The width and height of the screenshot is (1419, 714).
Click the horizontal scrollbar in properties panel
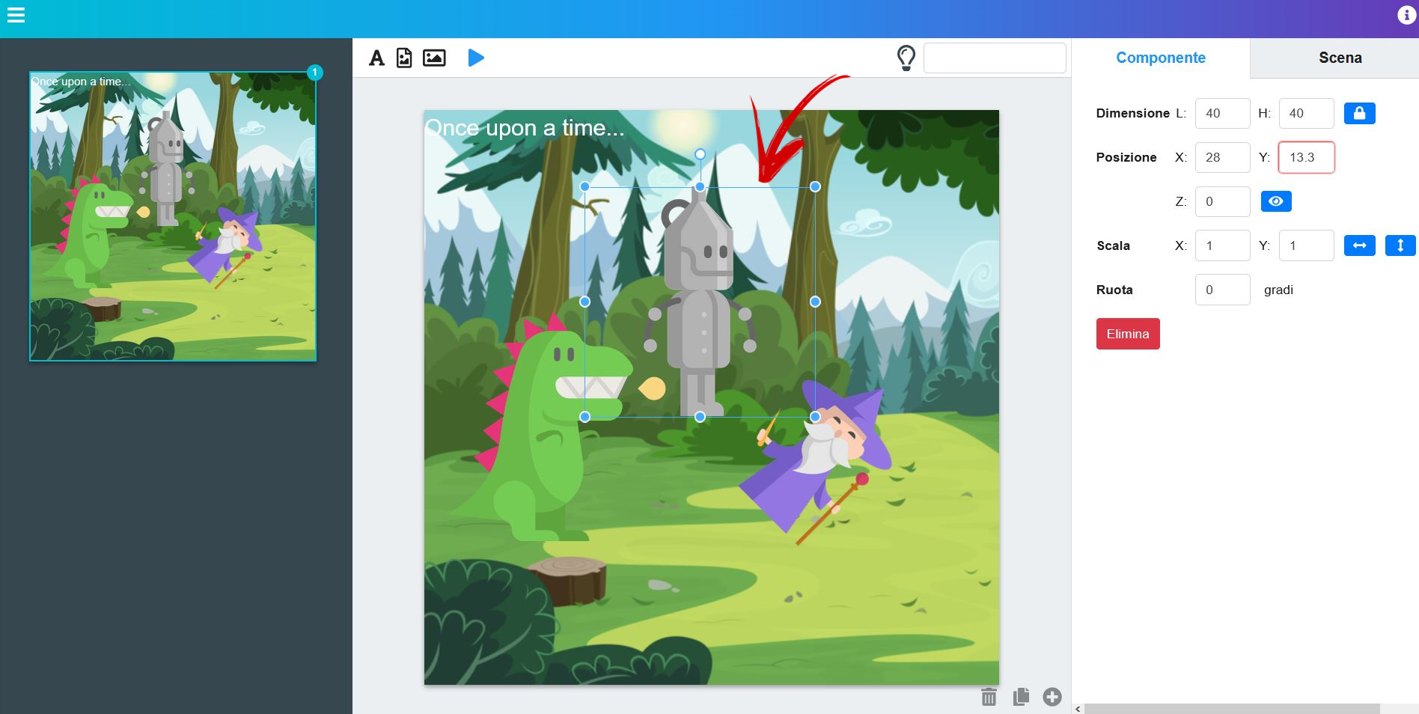(1232, 708)
